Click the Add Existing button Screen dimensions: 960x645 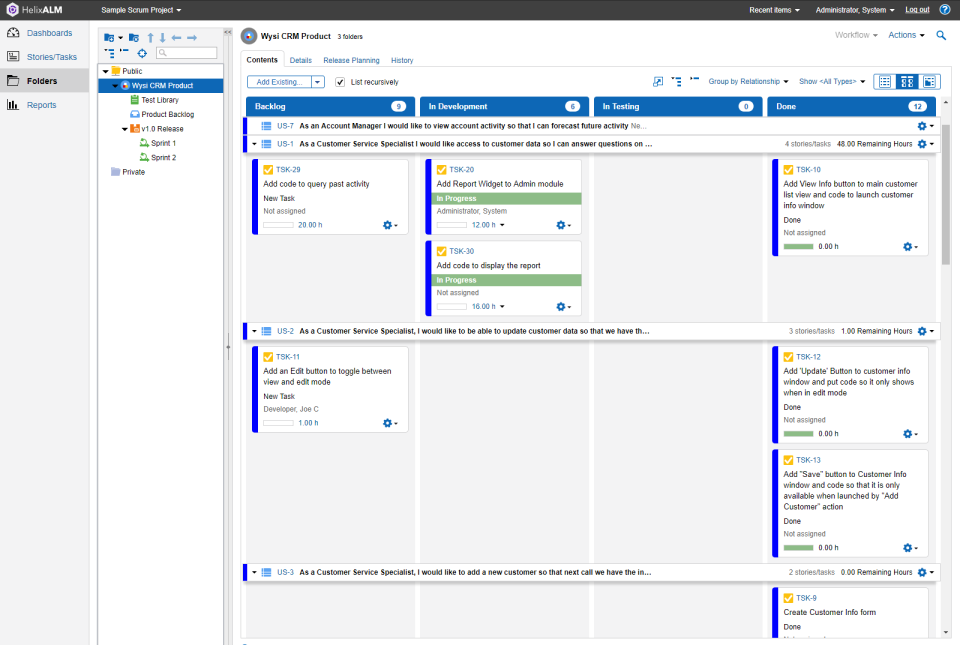click(279, 82)
